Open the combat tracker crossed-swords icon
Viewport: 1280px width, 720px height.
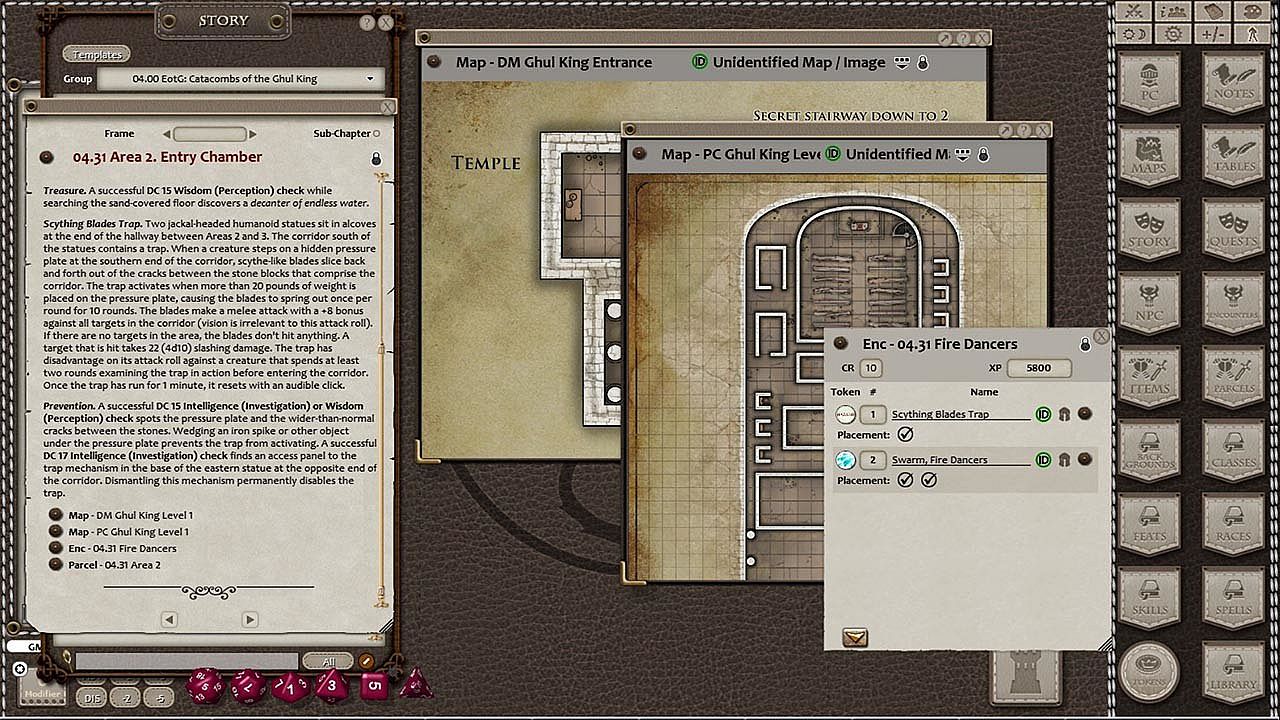coord(1134,11)
